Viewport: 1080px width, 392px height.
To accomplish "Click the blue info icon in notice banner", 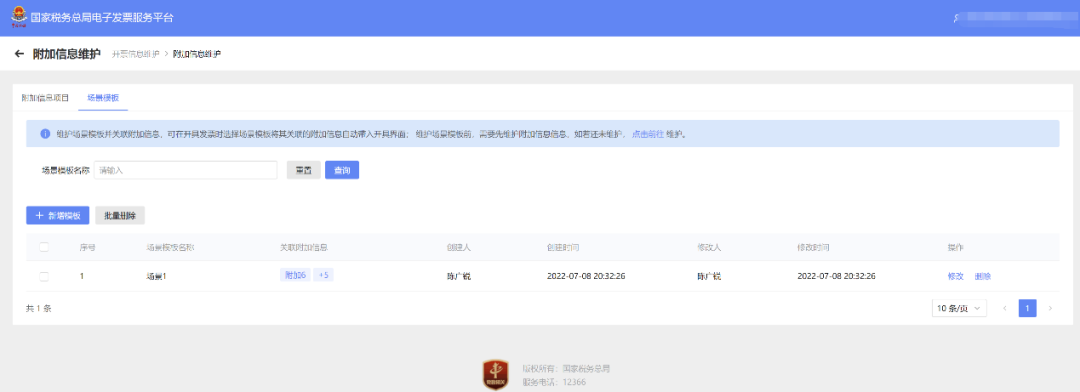I will 45,134.
